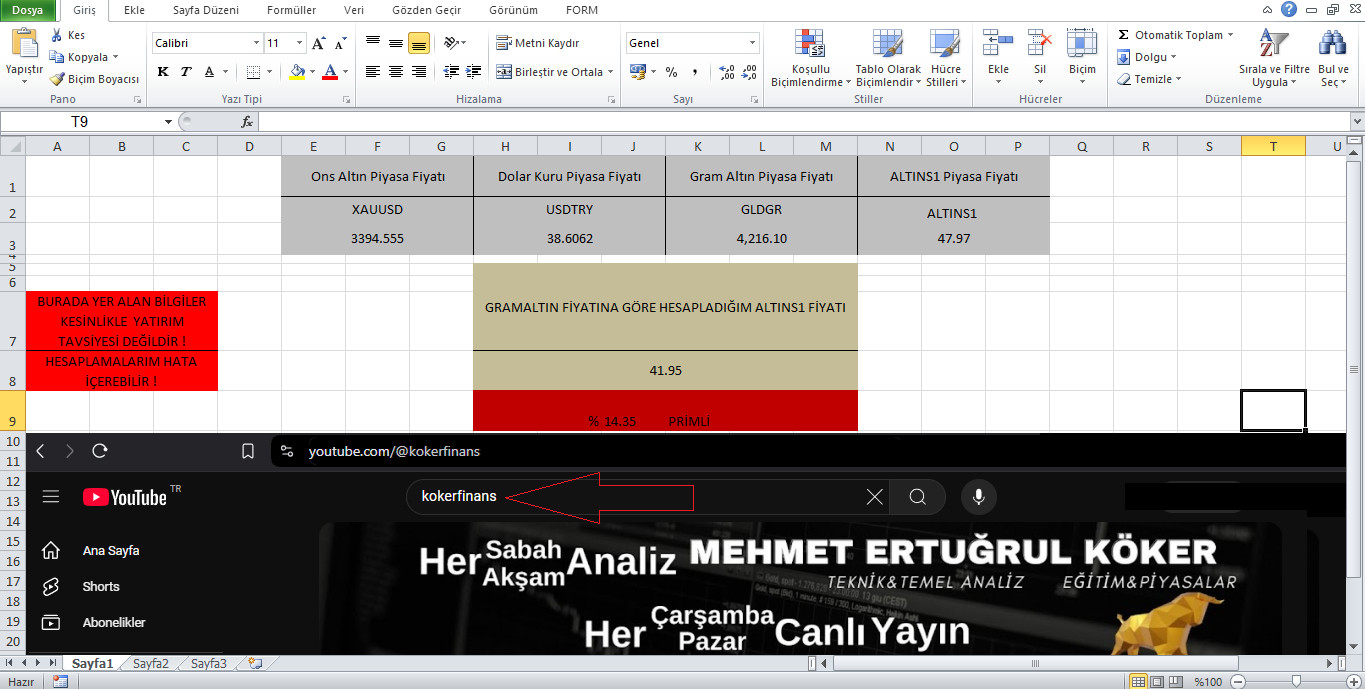Click the accounting currency format icon

637,72
